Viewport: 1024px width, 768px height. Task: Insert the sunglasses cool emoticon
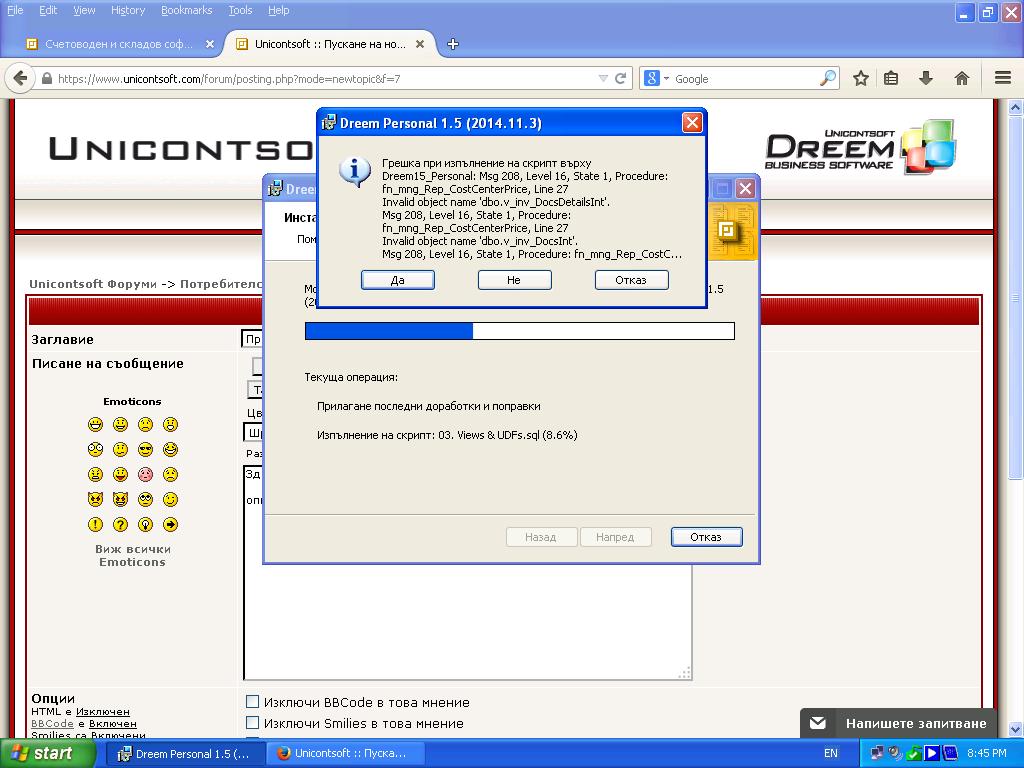tap(145, 449)
